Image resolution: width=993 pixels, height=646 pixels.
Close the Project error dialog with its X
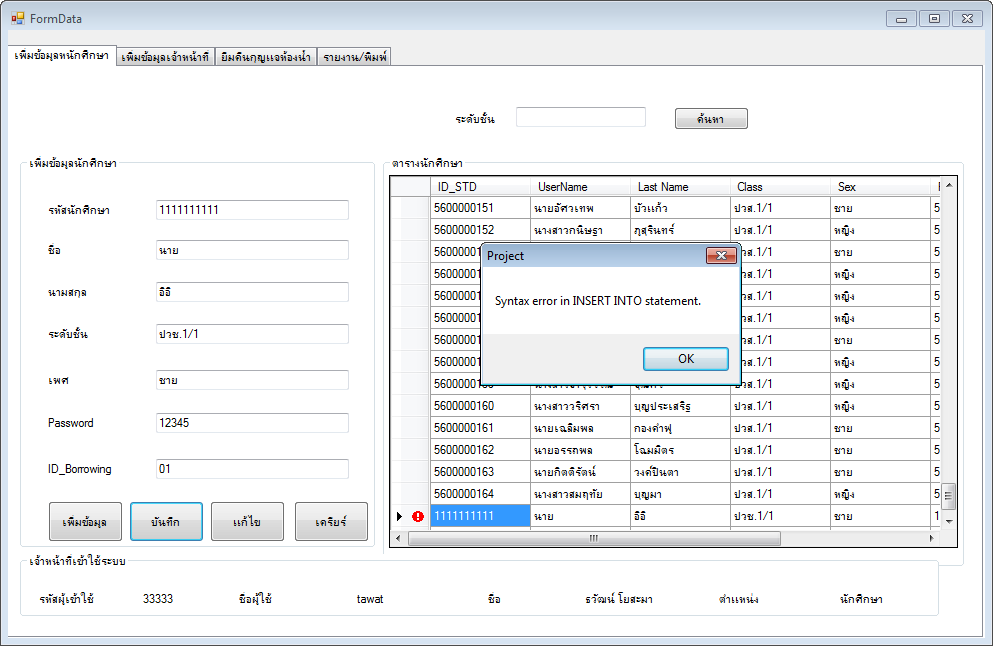(x=721, y=255)
